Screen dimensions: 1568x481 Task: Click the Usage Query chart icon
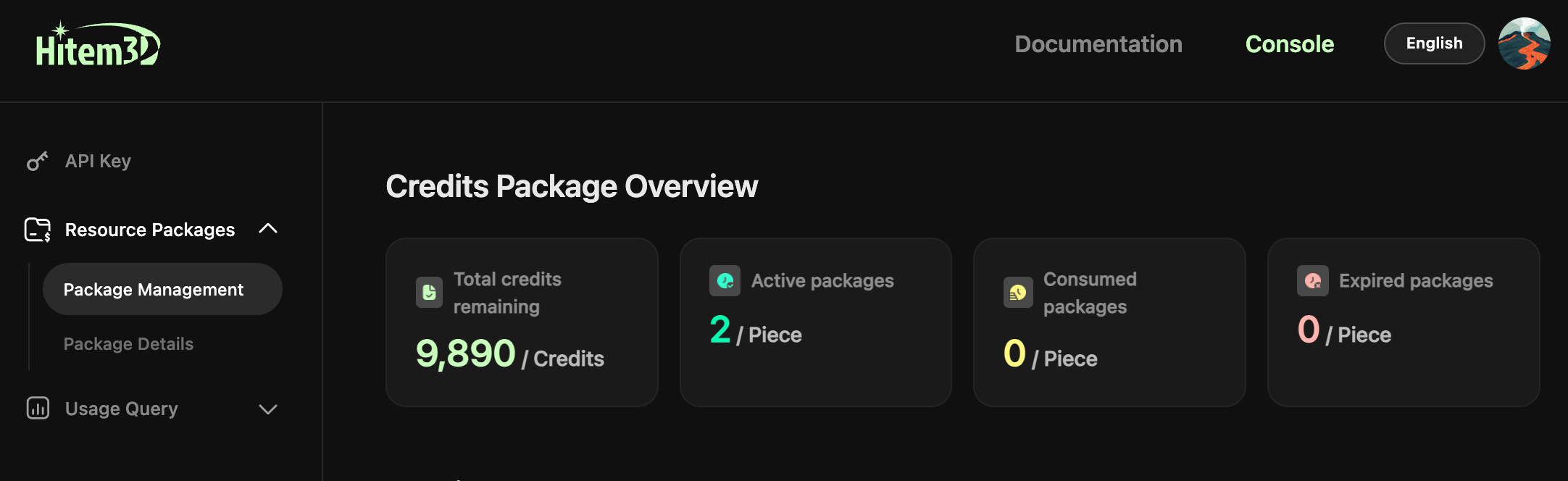(x=37, y=409)
